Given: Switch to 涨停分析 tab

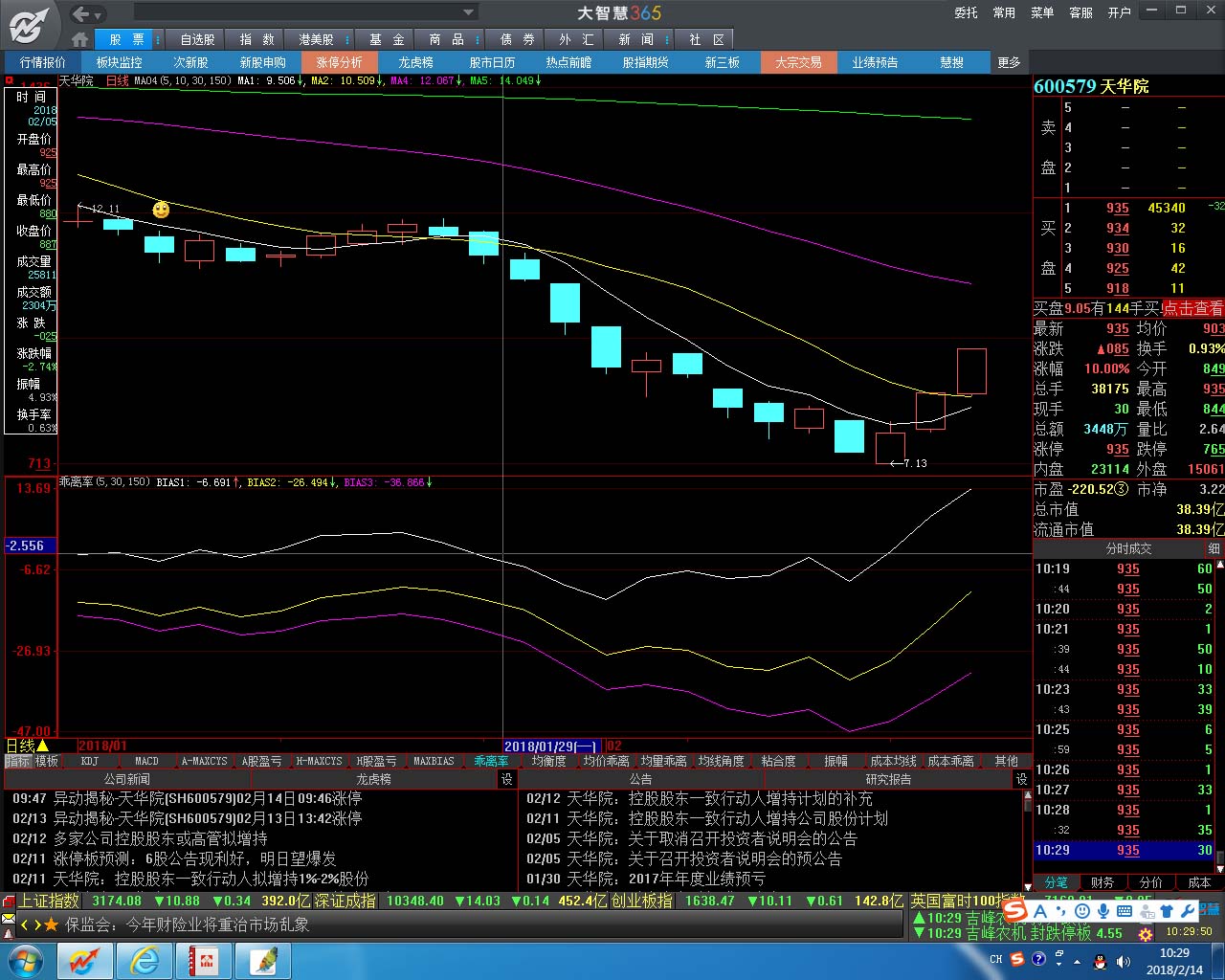Looking at the screenshot, I should 340,62.
